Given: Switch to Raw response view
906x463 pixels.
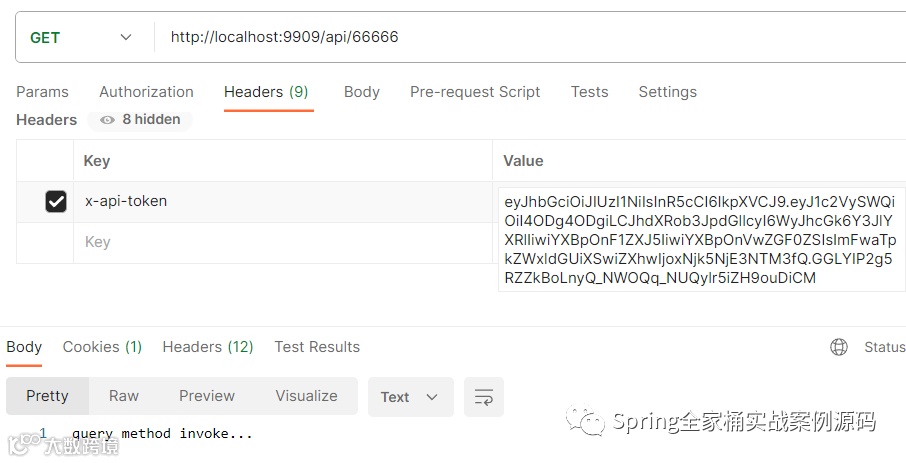Looking at the screenshot, I should click(124, 396).
